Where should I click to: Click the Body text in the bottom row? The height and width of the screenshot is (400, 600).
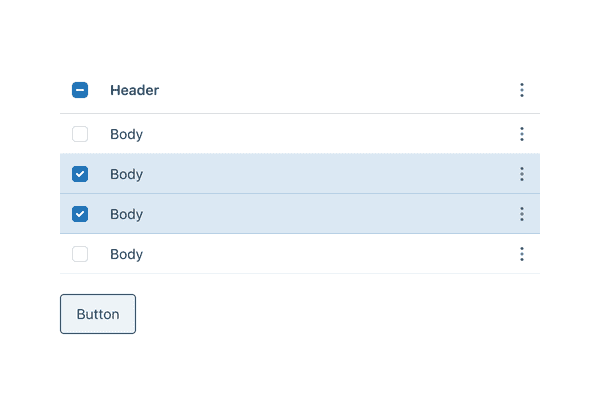(x=126, y=254)
